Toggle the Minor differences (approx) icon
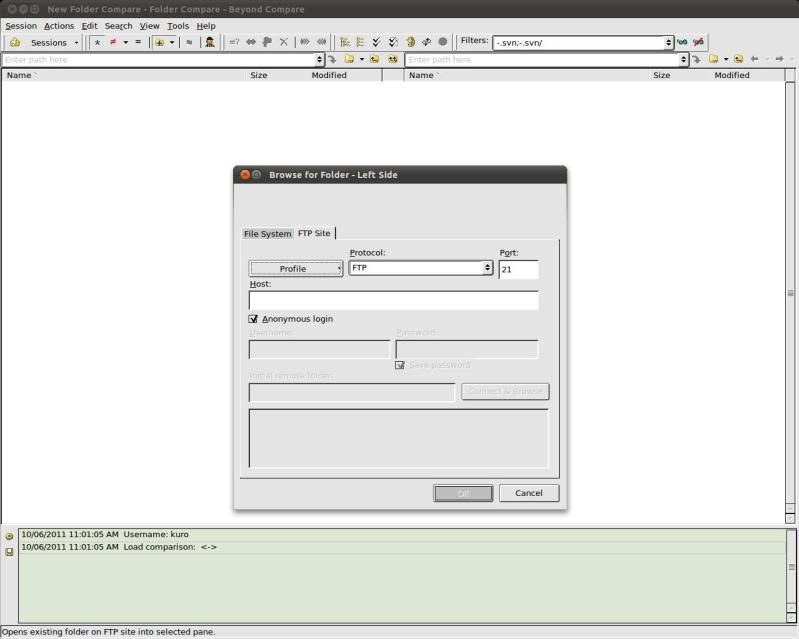The width and height of the screenshot is (799, 639). pos(189,42)
